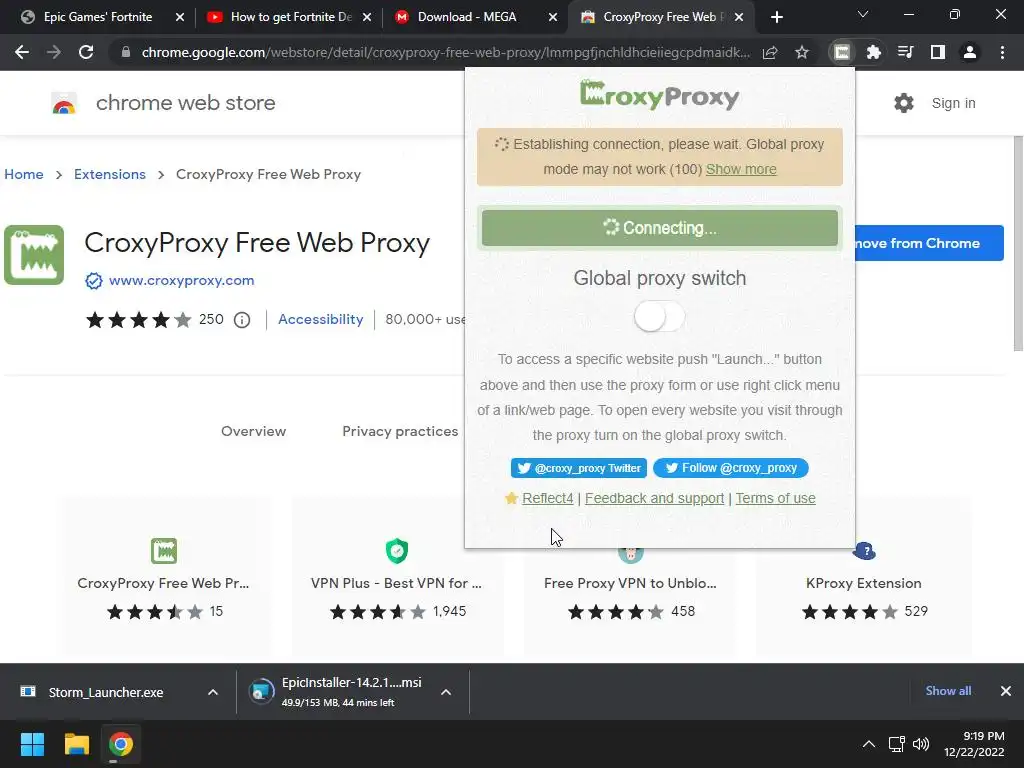Click Show more in connection notice
Viewport: 1024px width, 768px height.
pos(741,169)
